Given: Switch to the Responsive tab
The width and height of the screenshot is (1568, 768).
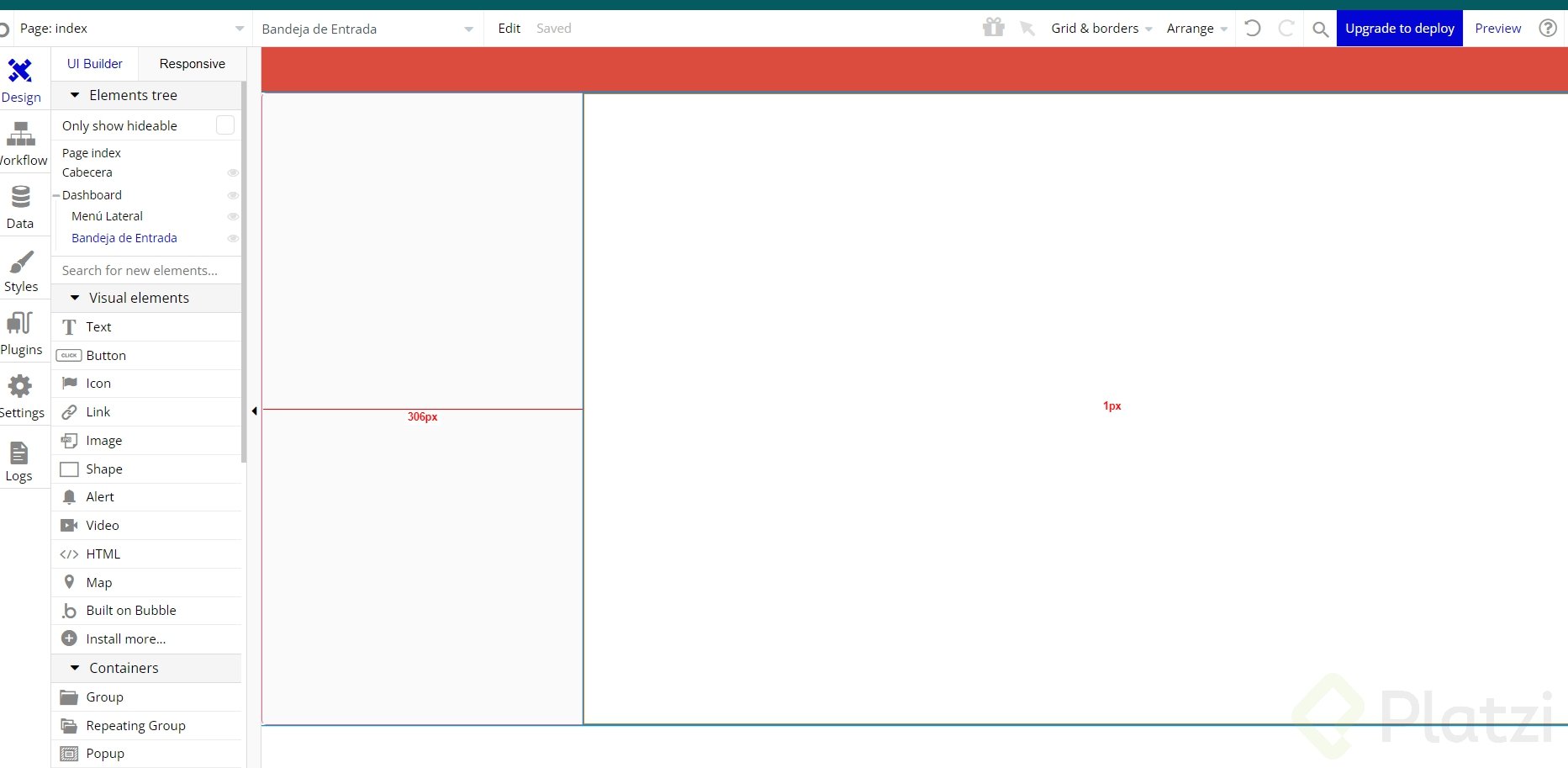Looking at the screenshot, I should tap(192, 64).
